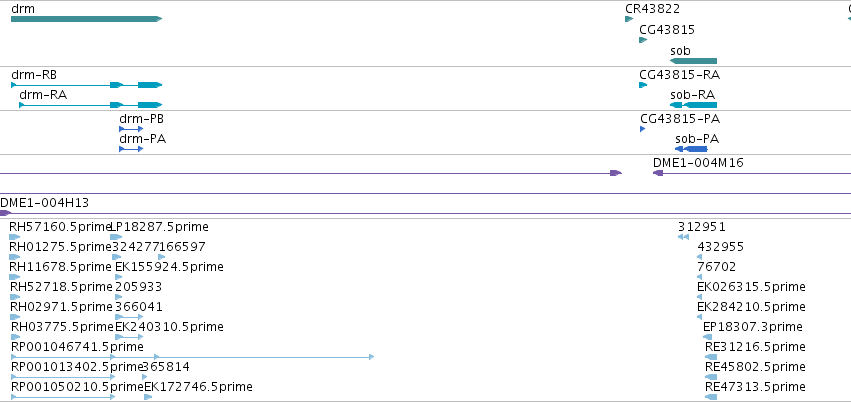Click the CG43815-PA protein arrow

click(x=643, y=129)
